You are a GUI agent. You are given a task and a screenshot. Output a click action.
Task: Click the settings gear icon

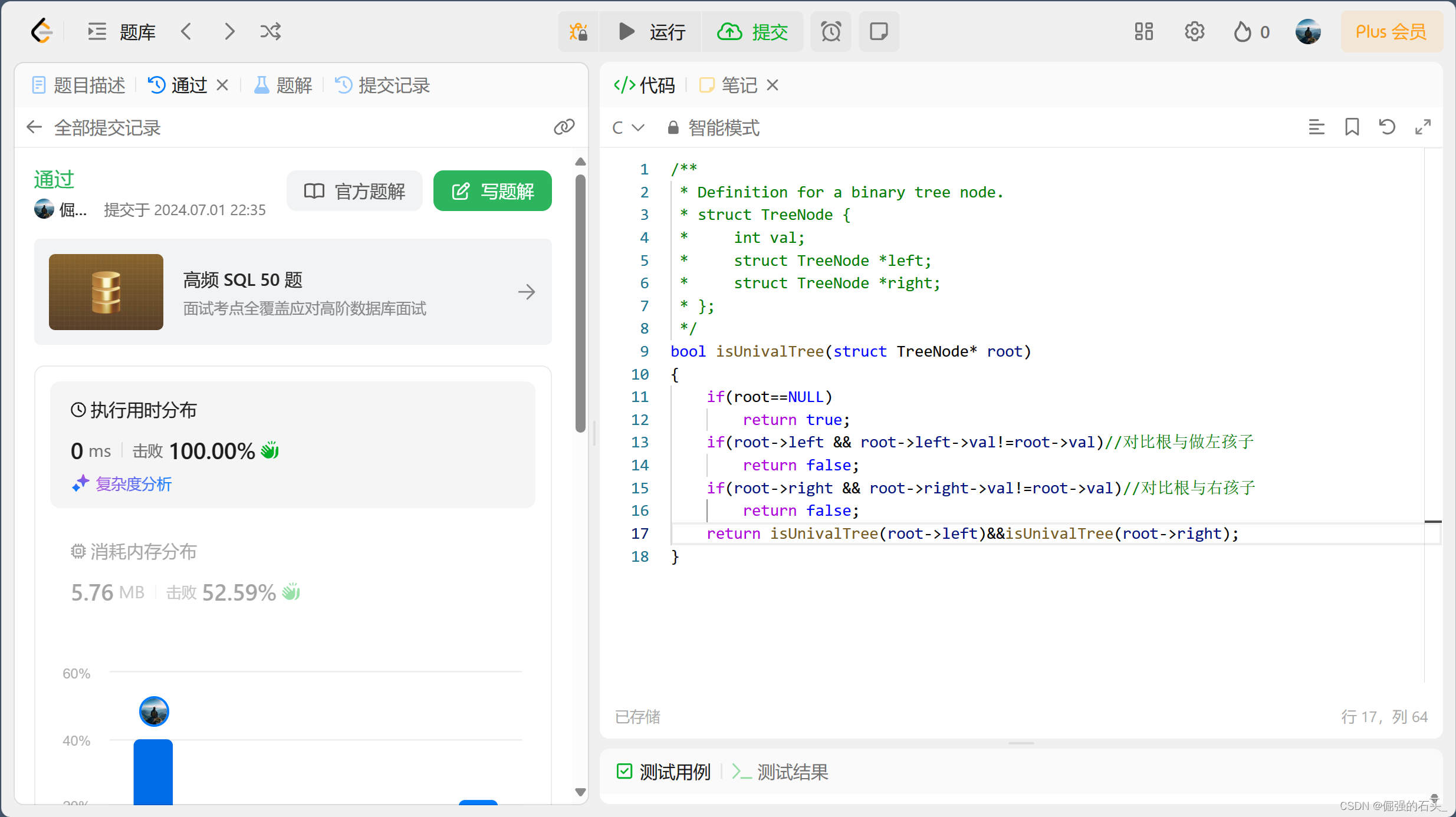1194,31
